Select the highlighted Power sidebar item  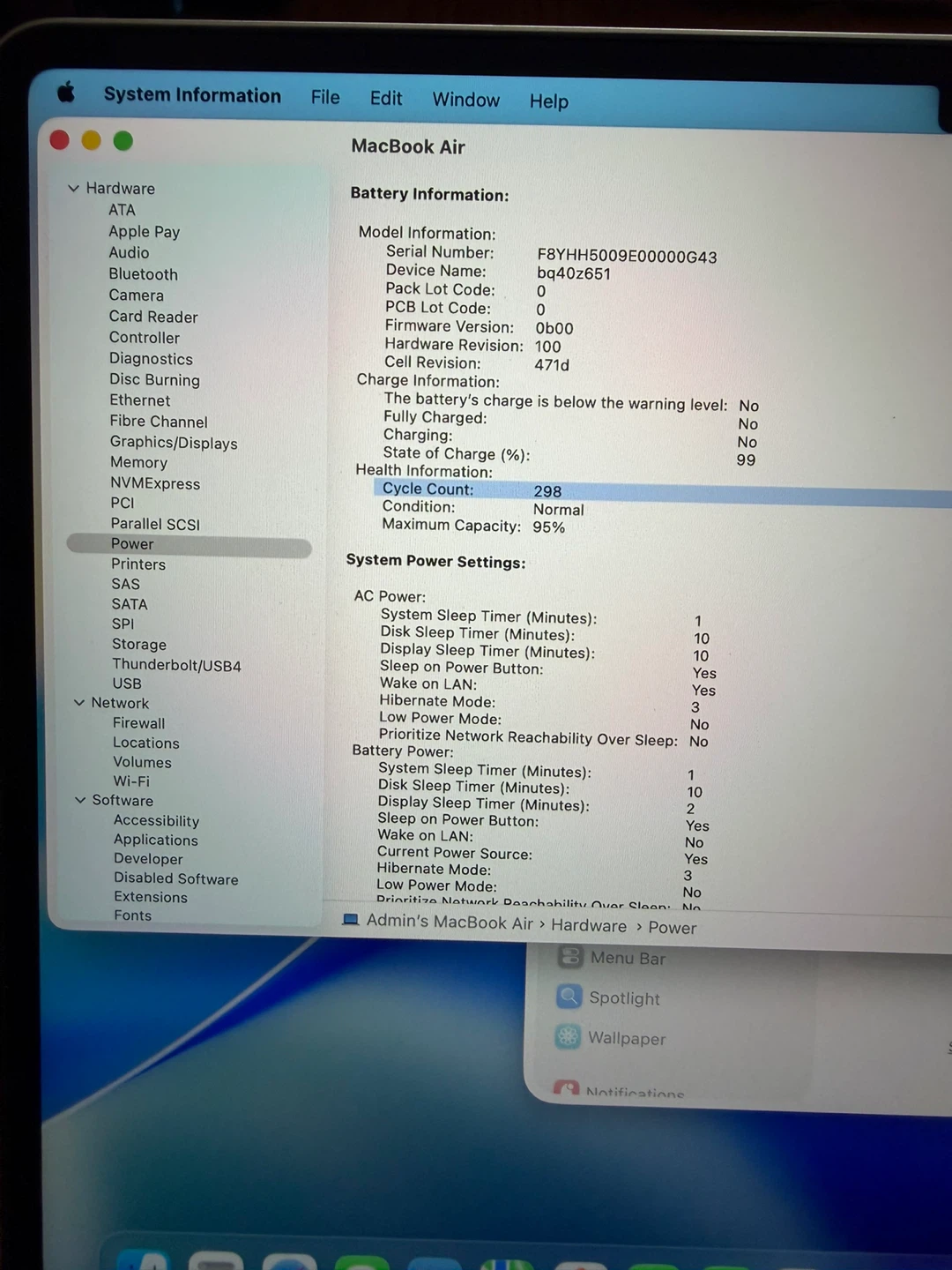189,544
